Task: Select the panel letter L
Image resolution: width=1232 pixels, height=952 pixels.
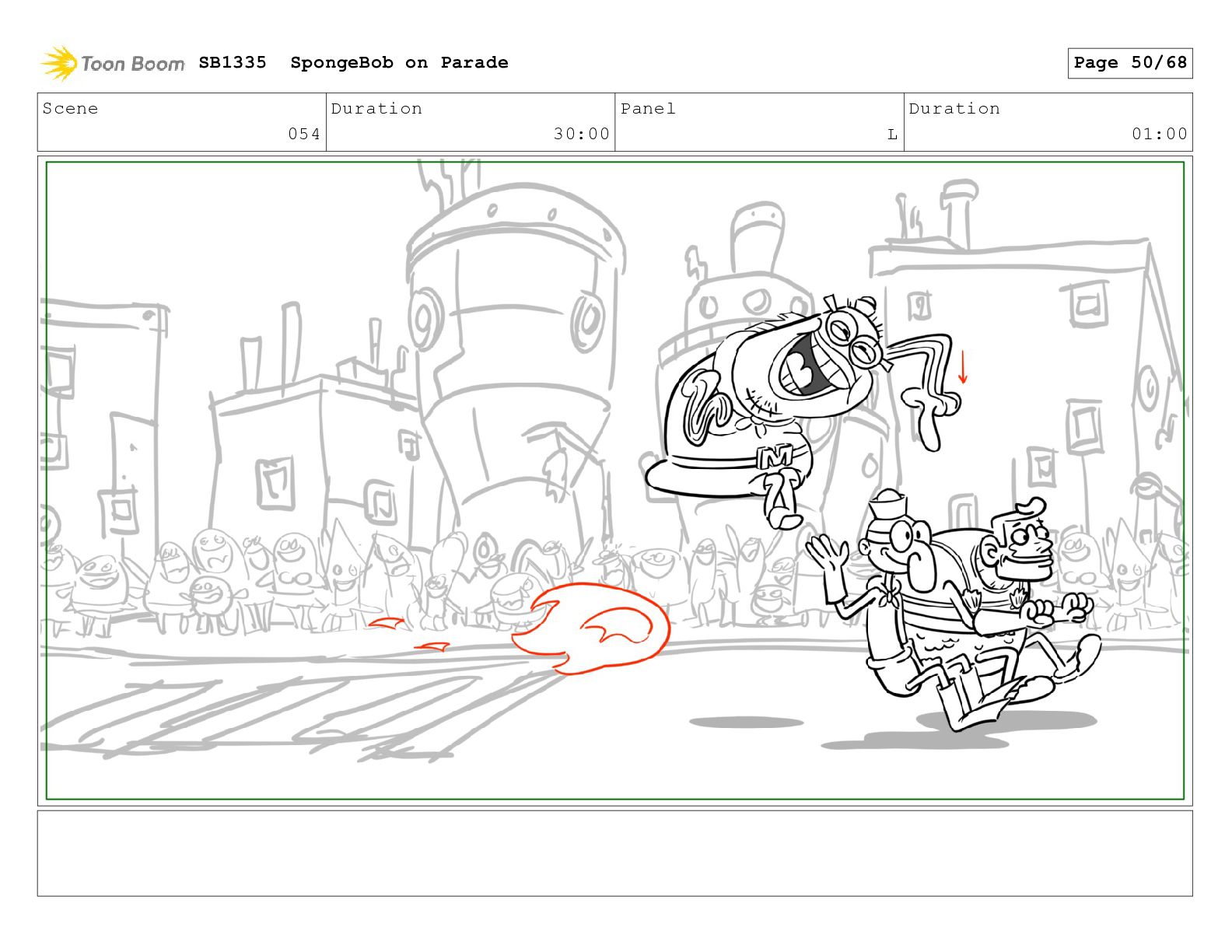Action: click(892, 135)
